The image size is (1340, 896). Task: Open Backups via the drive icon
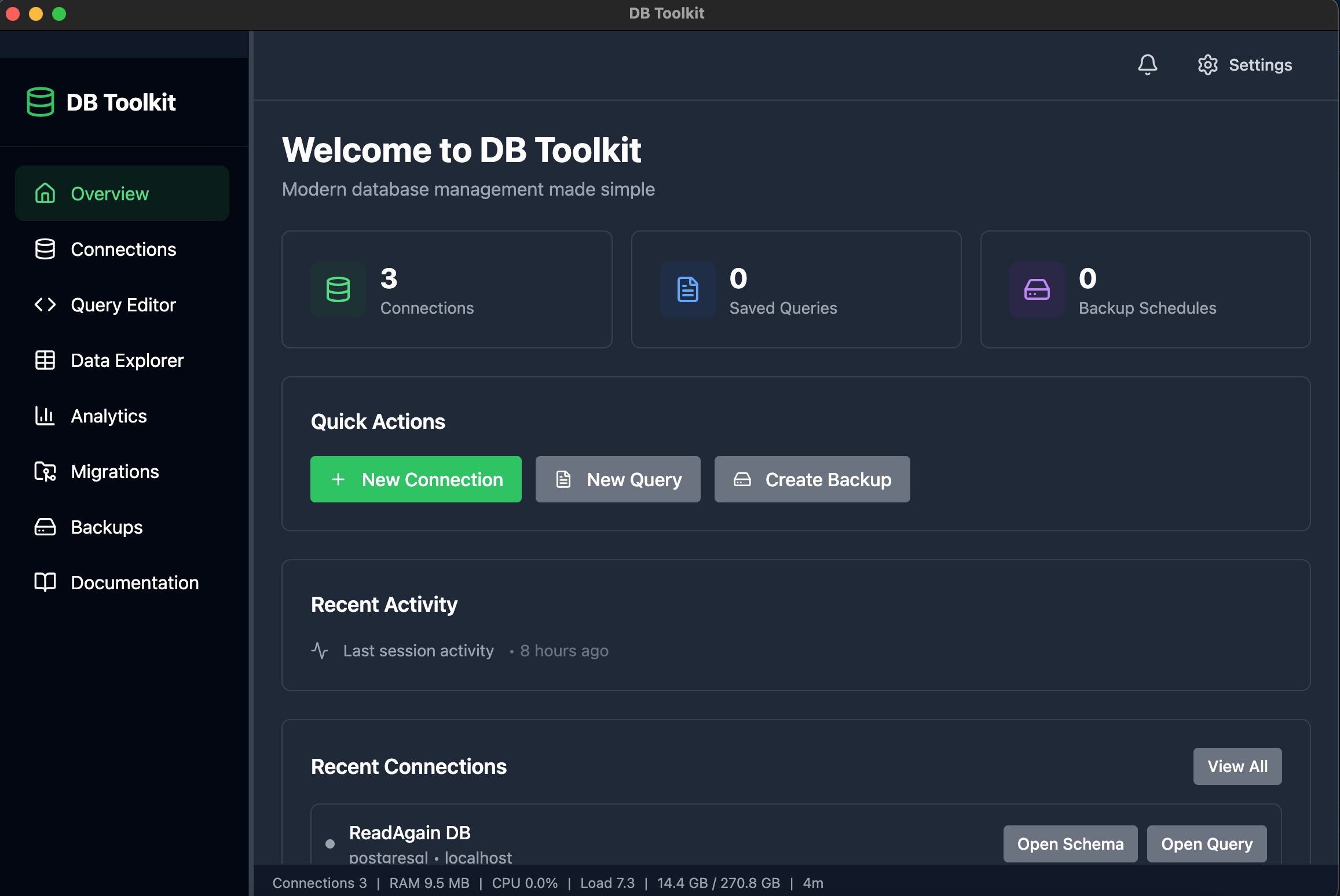pyautogui.click(x=45, y=527)
